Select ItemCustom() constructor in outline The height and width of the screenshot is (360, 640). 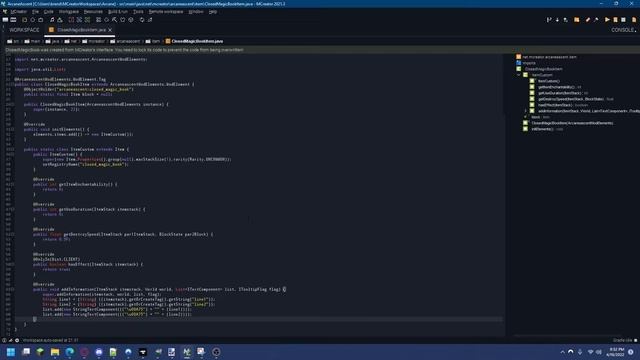pyautogui.click(x=545, y=81)
